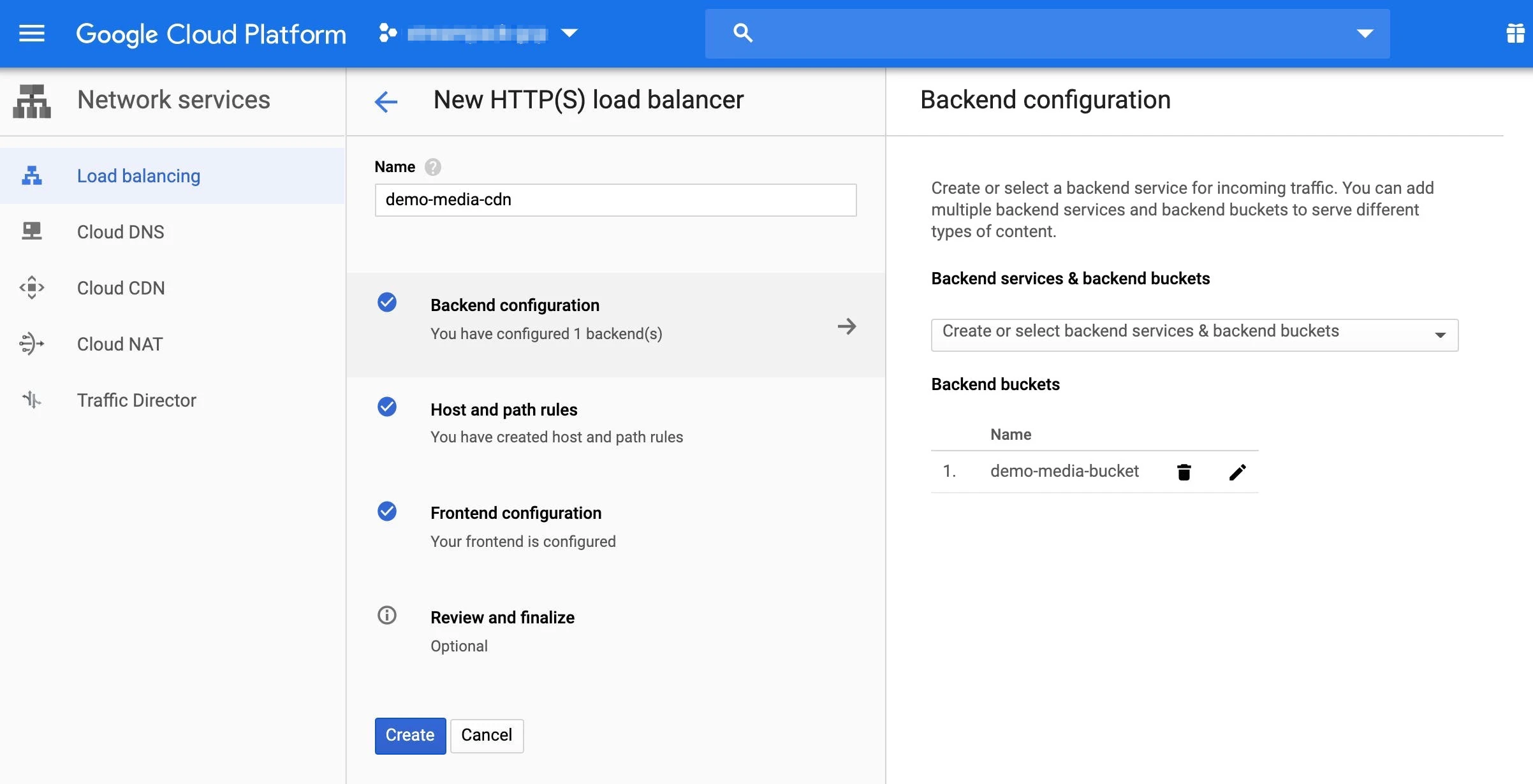The image size is (1533, 784).
Task: Go back using the left arrow
Action: [x=386, y=101]
